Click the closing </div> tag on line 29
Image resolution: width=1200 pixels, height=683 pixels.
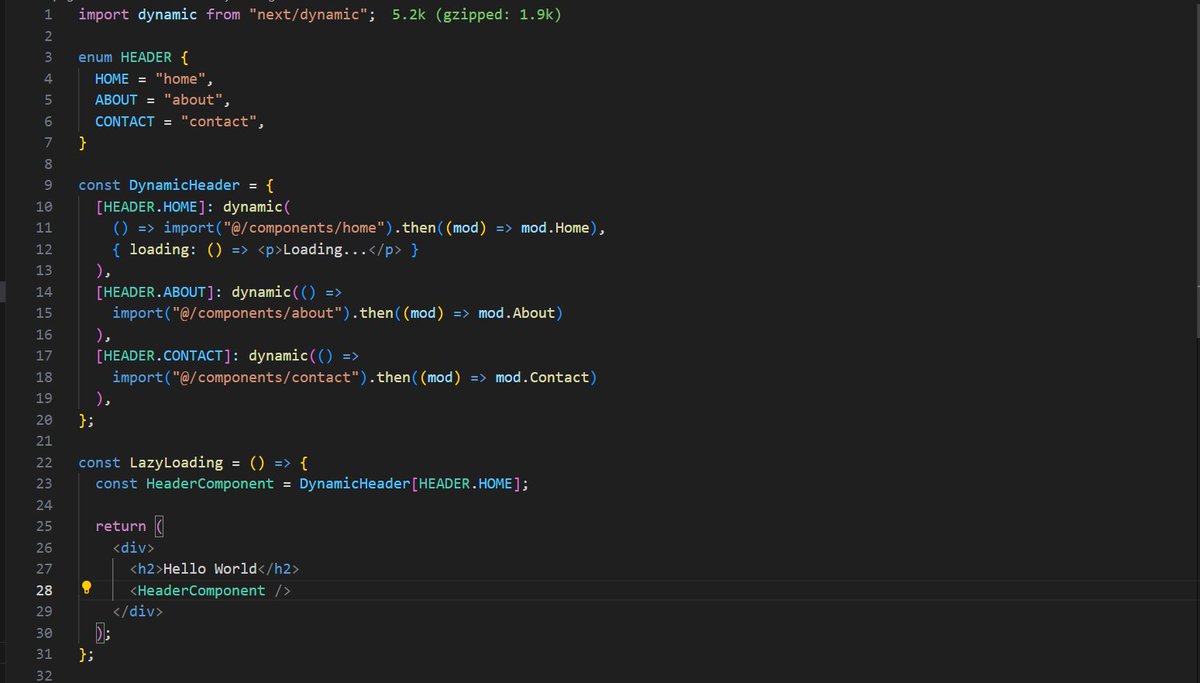point(138,611)
